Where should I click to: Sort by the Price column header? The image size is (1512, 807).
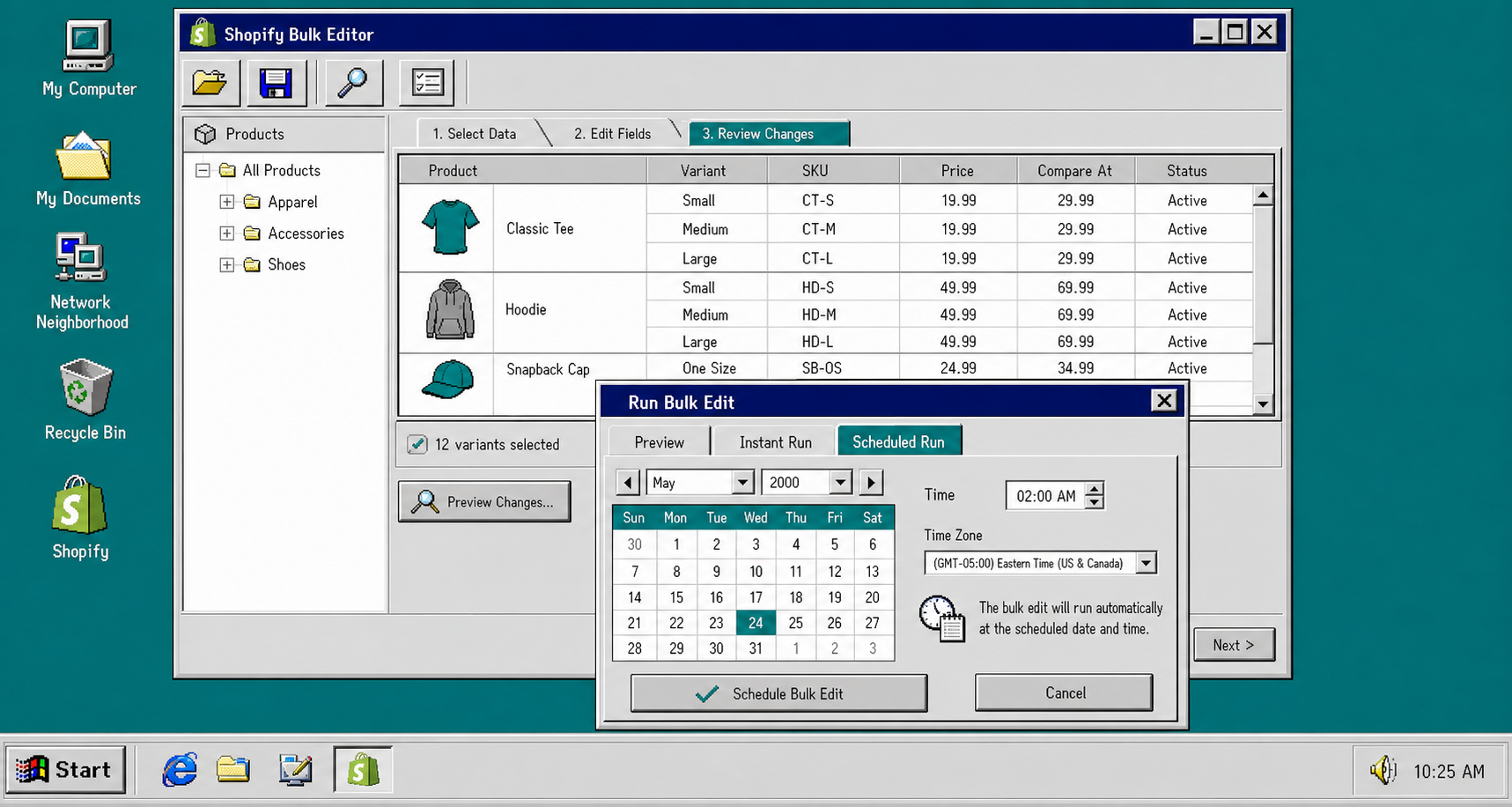click(957, 171)
